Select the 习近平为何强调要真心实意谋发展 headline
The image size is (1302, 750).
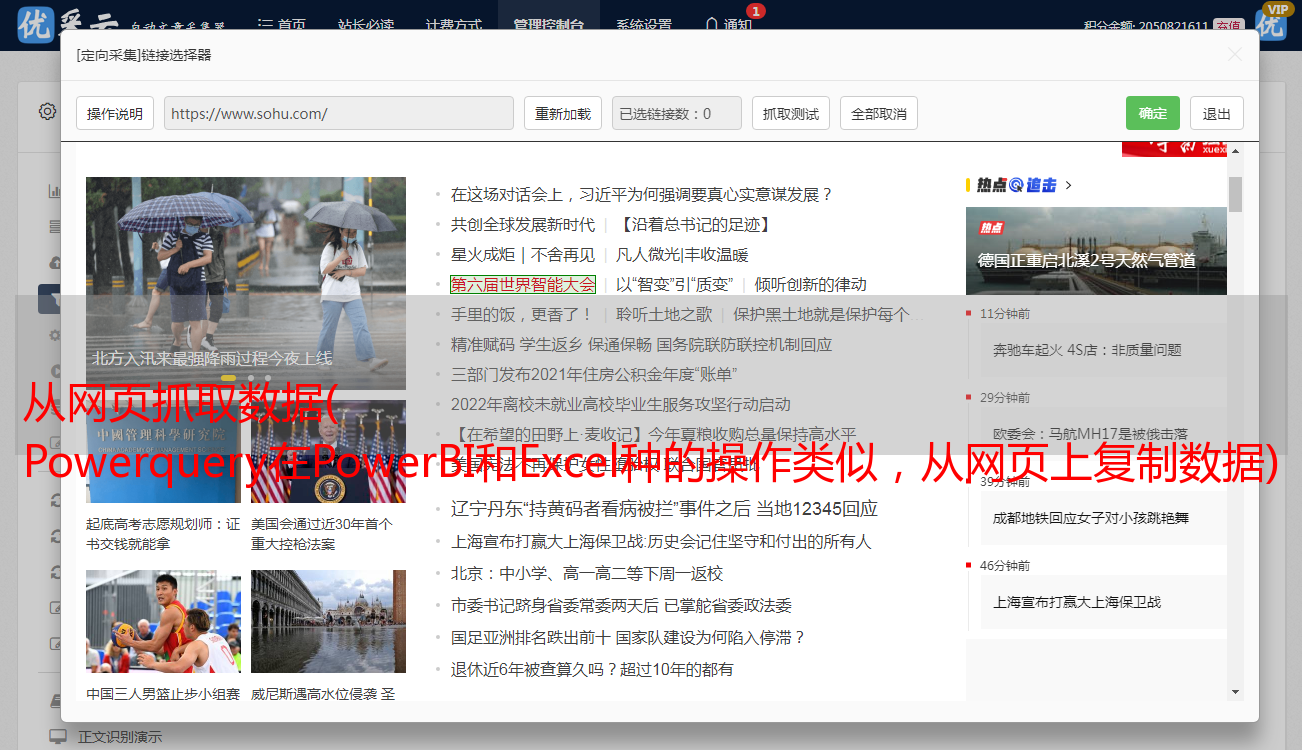(641, 194)
